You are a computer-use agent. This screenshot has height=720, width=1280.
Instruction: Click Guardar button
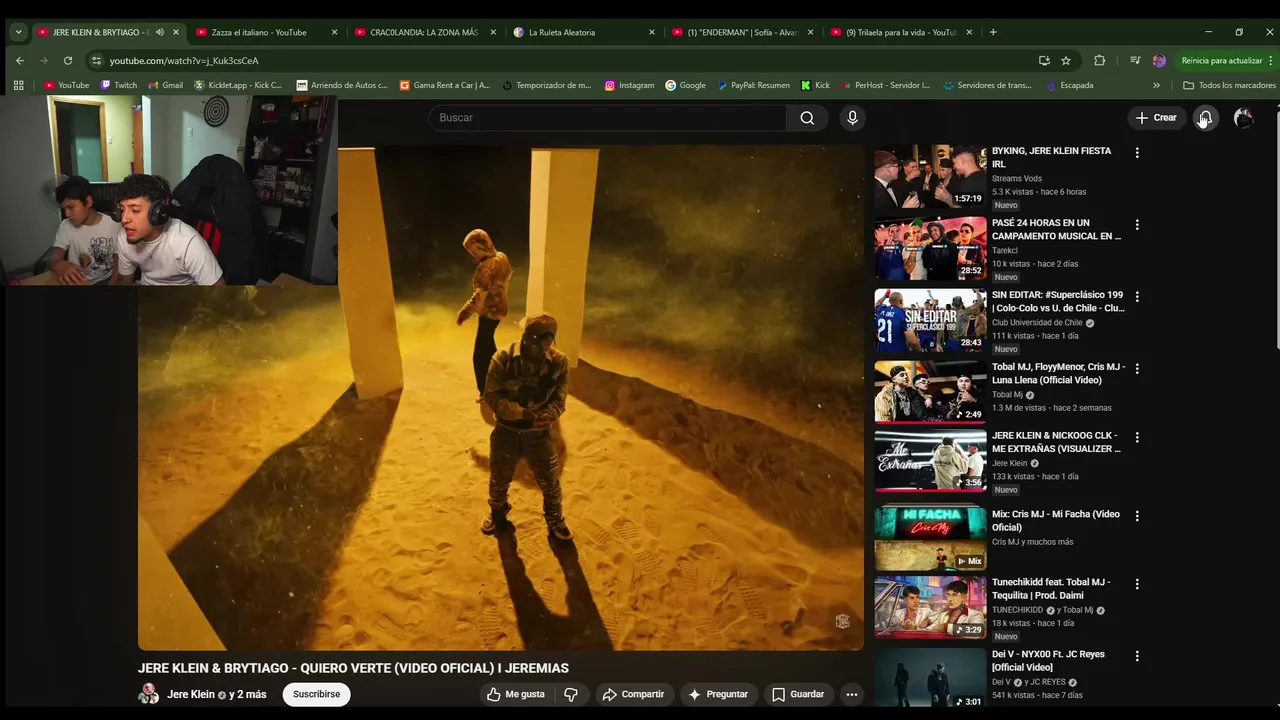click(x=798, y=694)
